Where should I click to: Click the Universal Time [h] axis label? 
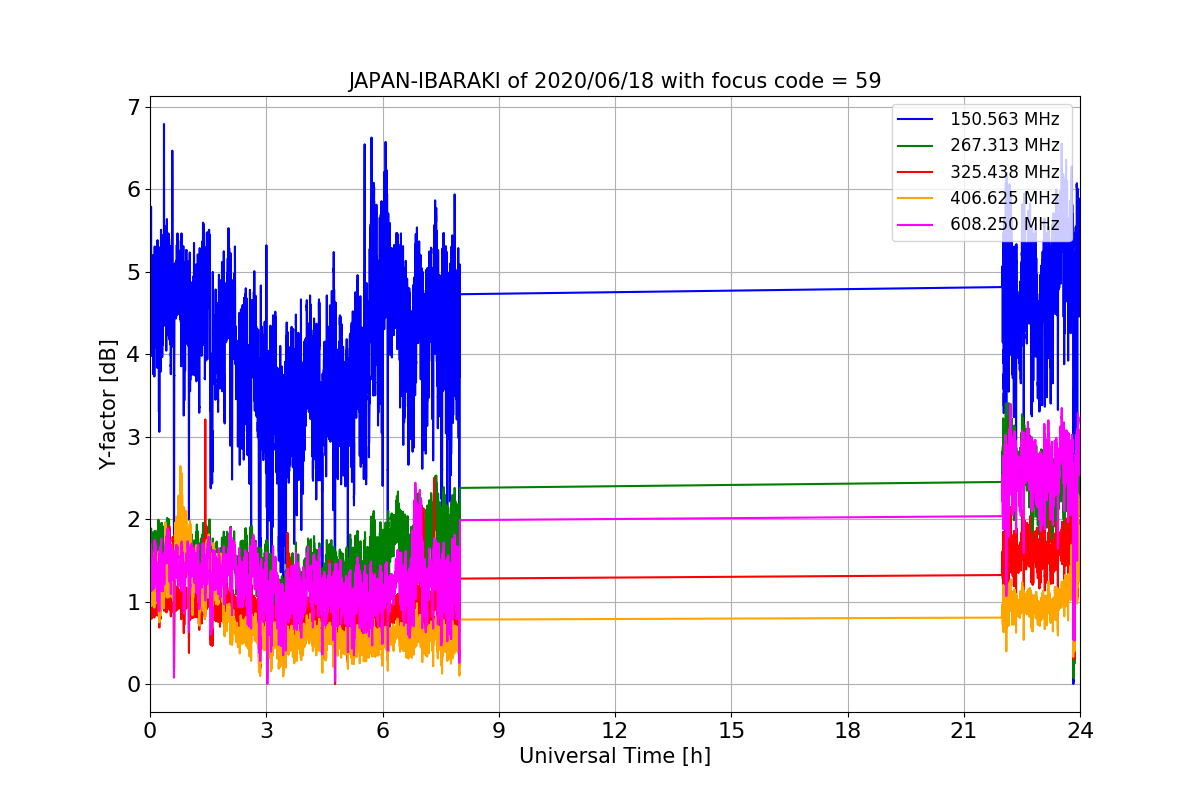coord(614,757)
